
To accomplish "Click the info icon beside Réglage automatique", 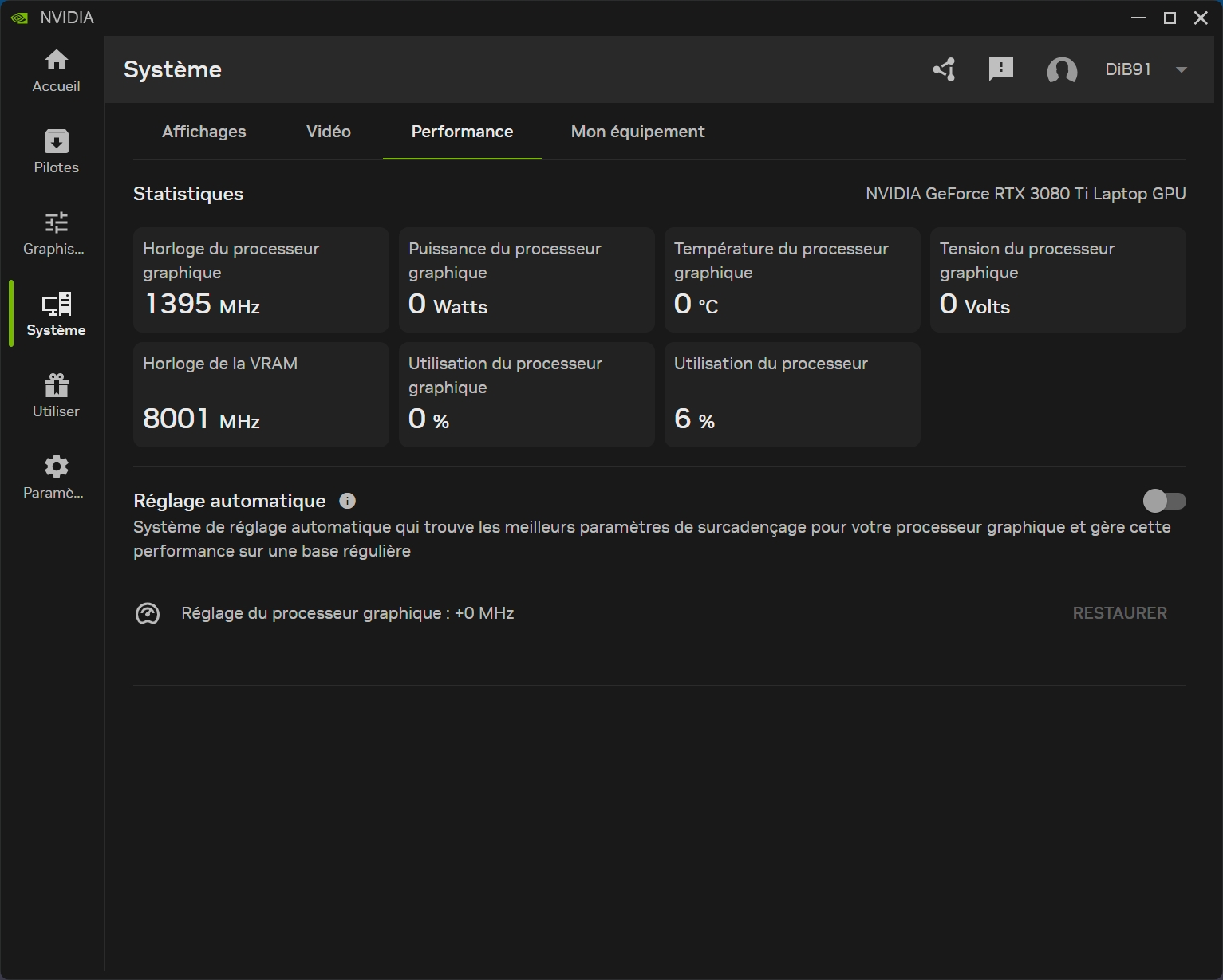I will 347,501.
